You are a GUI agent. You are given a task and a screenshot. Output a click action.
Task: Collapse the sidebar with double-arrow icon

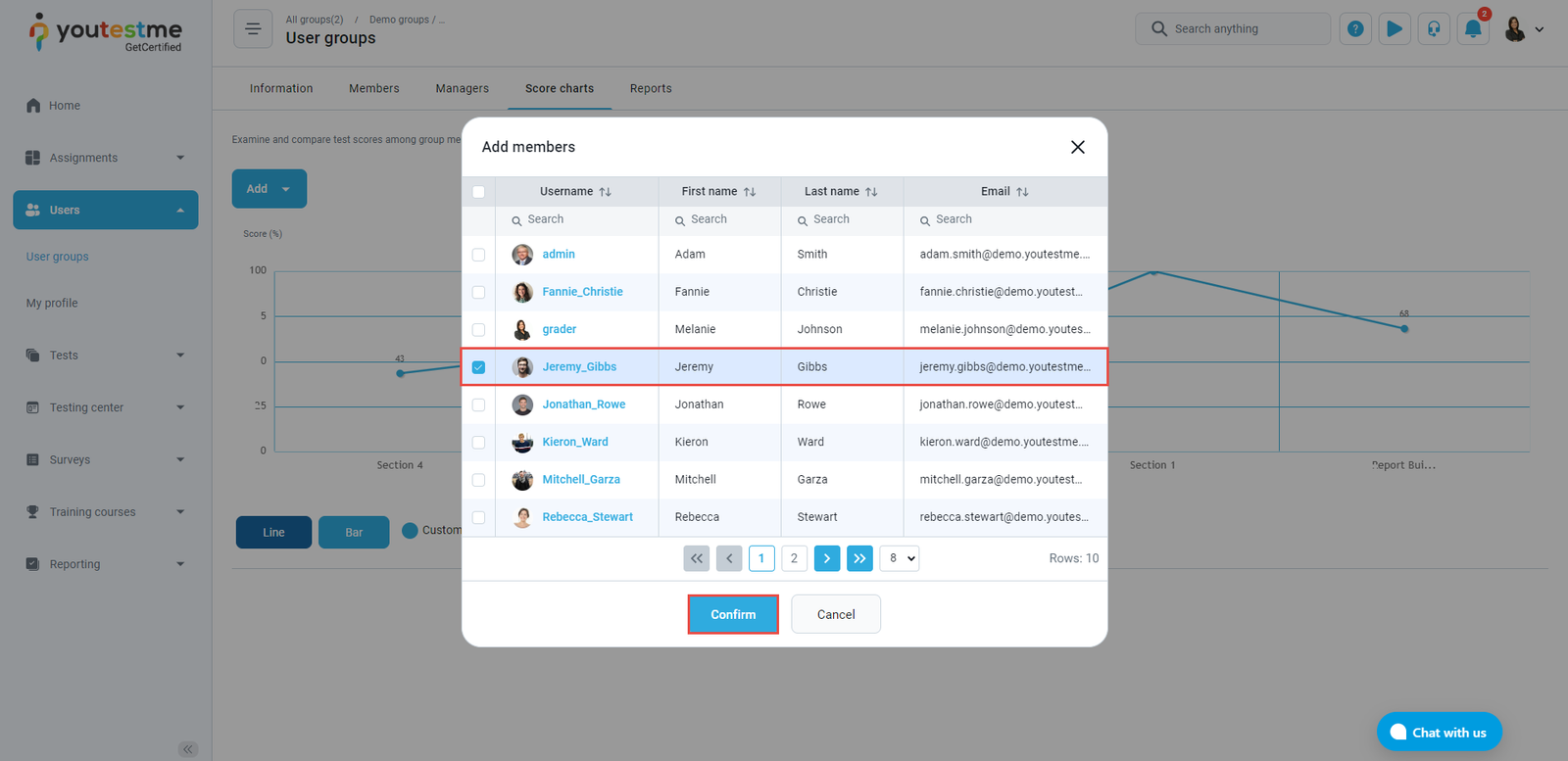point(188,749)
